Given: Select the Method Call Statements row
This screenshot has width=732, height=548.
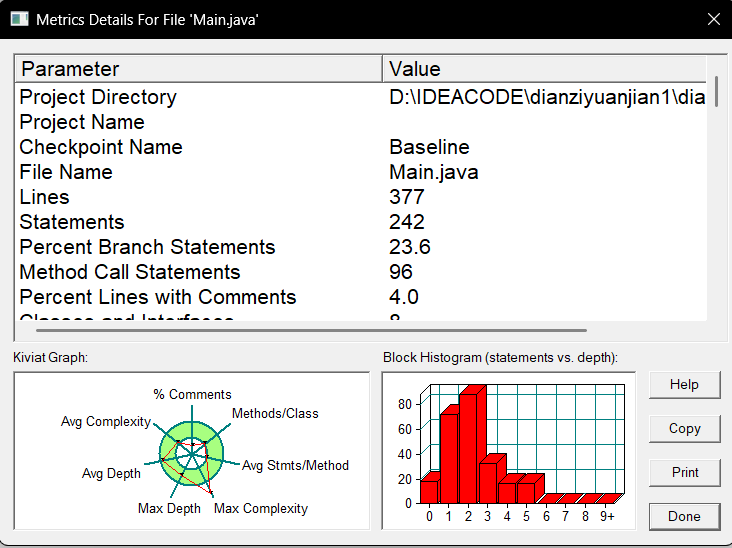Looking at the screenshot, I should pyautogui.click(x=360, y=272).
